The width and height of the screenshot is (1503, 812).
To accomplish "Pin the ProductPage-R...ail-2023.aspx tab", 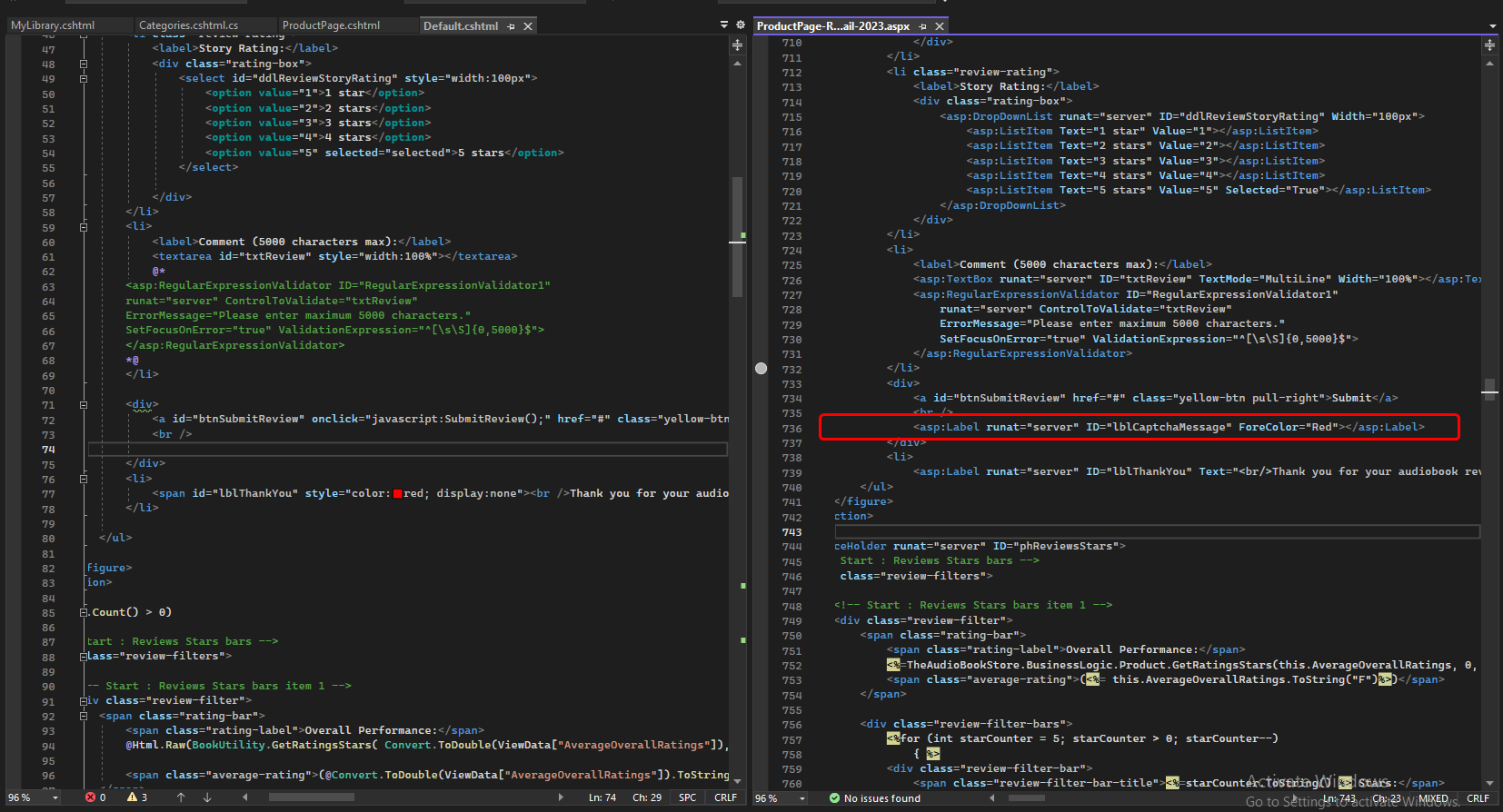I will click(923, 26).
